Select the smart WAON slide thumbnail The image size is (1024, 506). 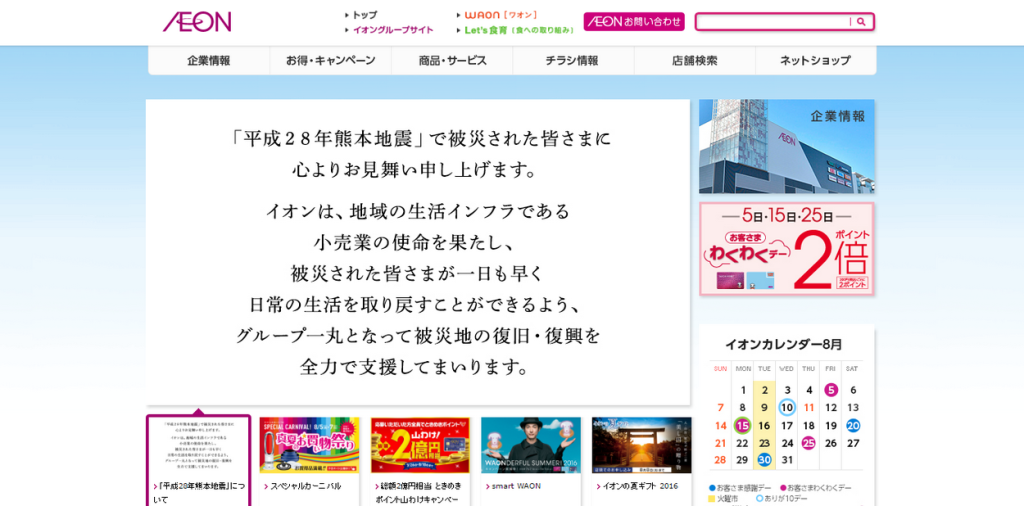530,445
